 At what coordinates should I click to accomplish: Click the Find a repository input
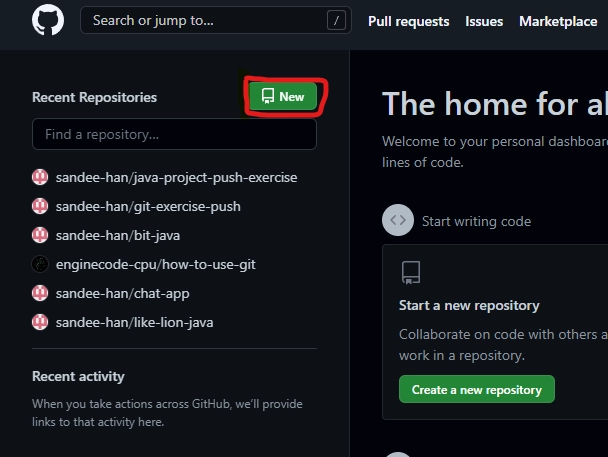[174, 134]
